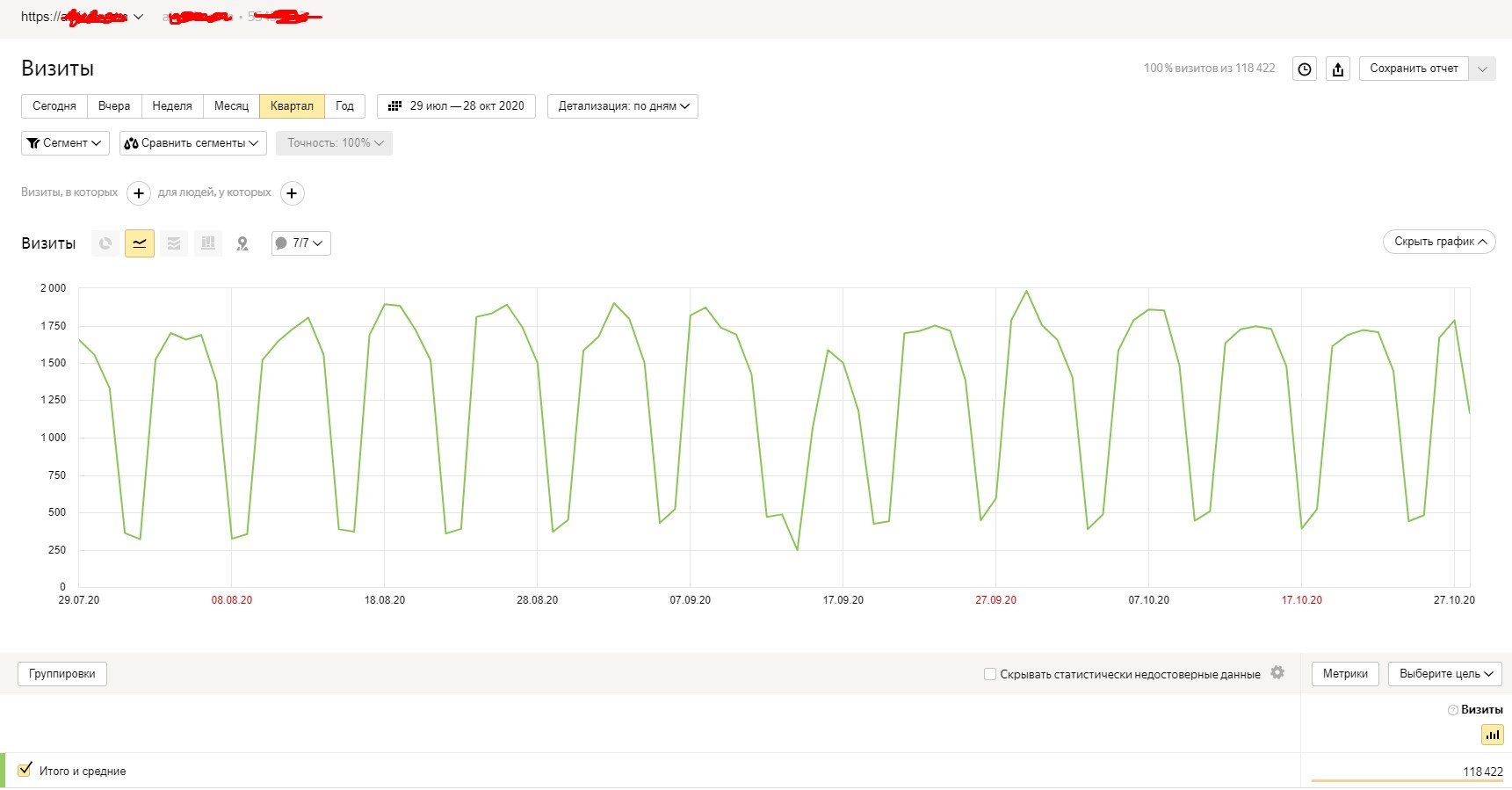Click the 07.09.20 date axis label

[690, 600]
